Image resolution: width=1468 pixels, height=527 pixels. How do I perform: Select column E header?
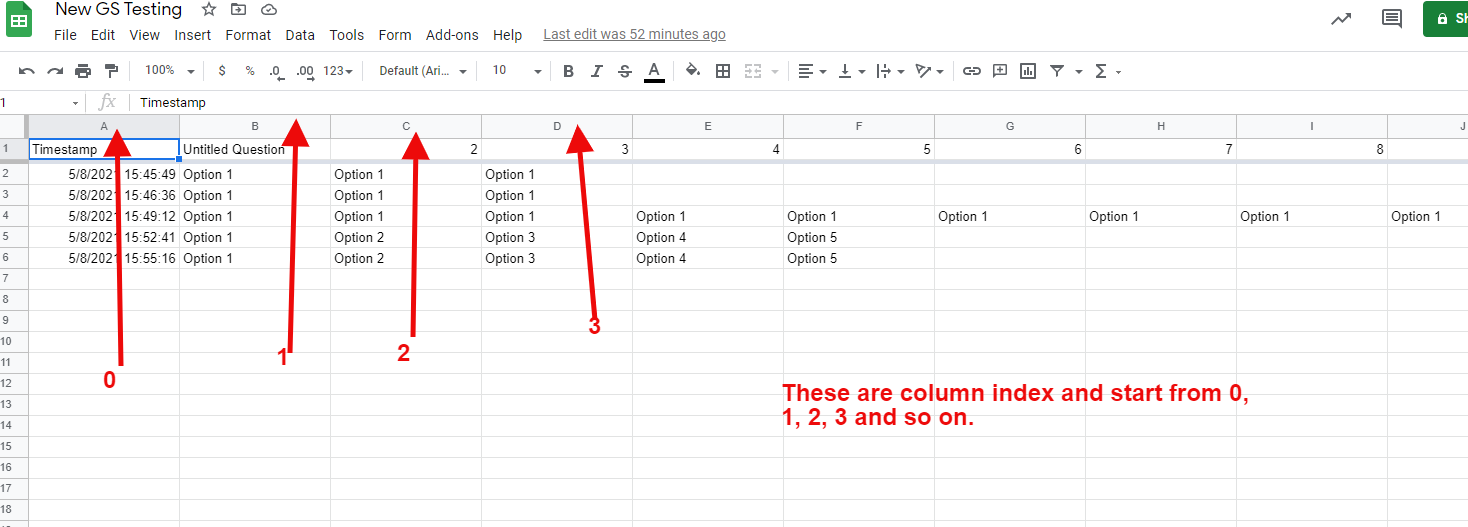point(708,126)
